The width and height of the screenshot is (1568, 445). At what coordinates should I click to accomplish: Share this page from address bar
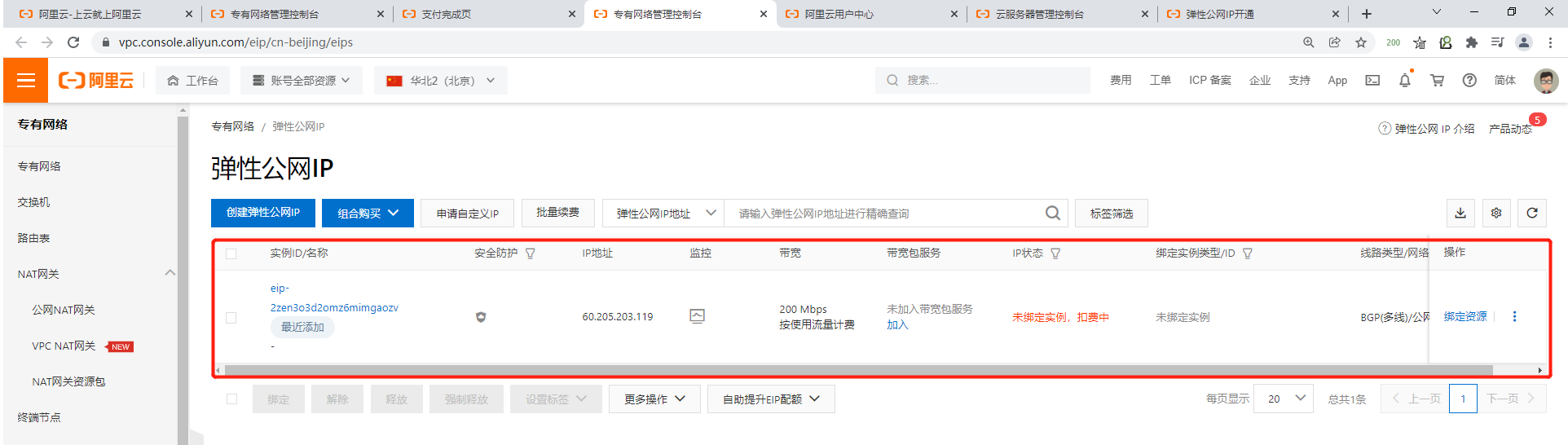coord(1334,42)
